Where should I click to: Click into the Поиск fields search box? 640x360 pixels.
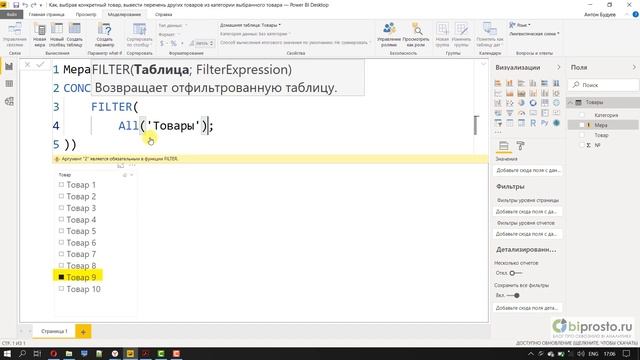603,85
